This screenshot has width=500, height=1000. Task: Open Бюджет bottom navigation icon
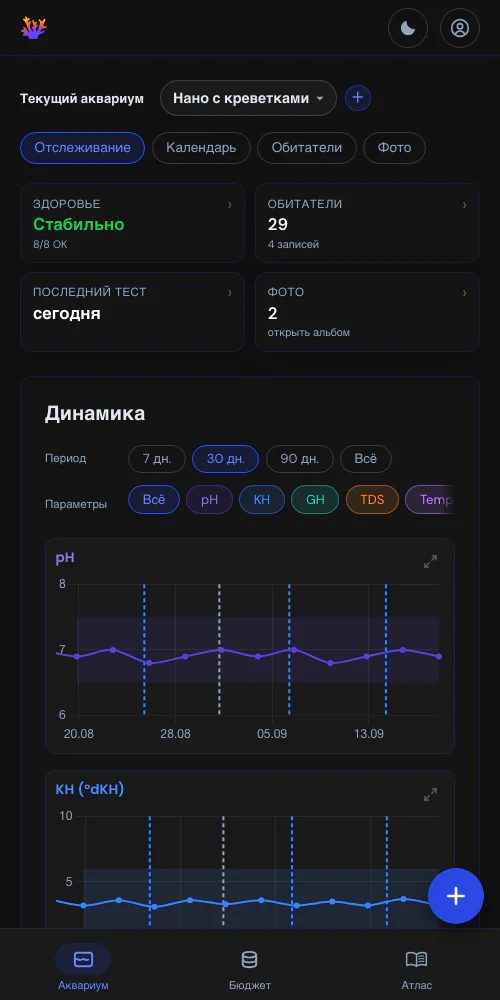[x=249, y=959]
